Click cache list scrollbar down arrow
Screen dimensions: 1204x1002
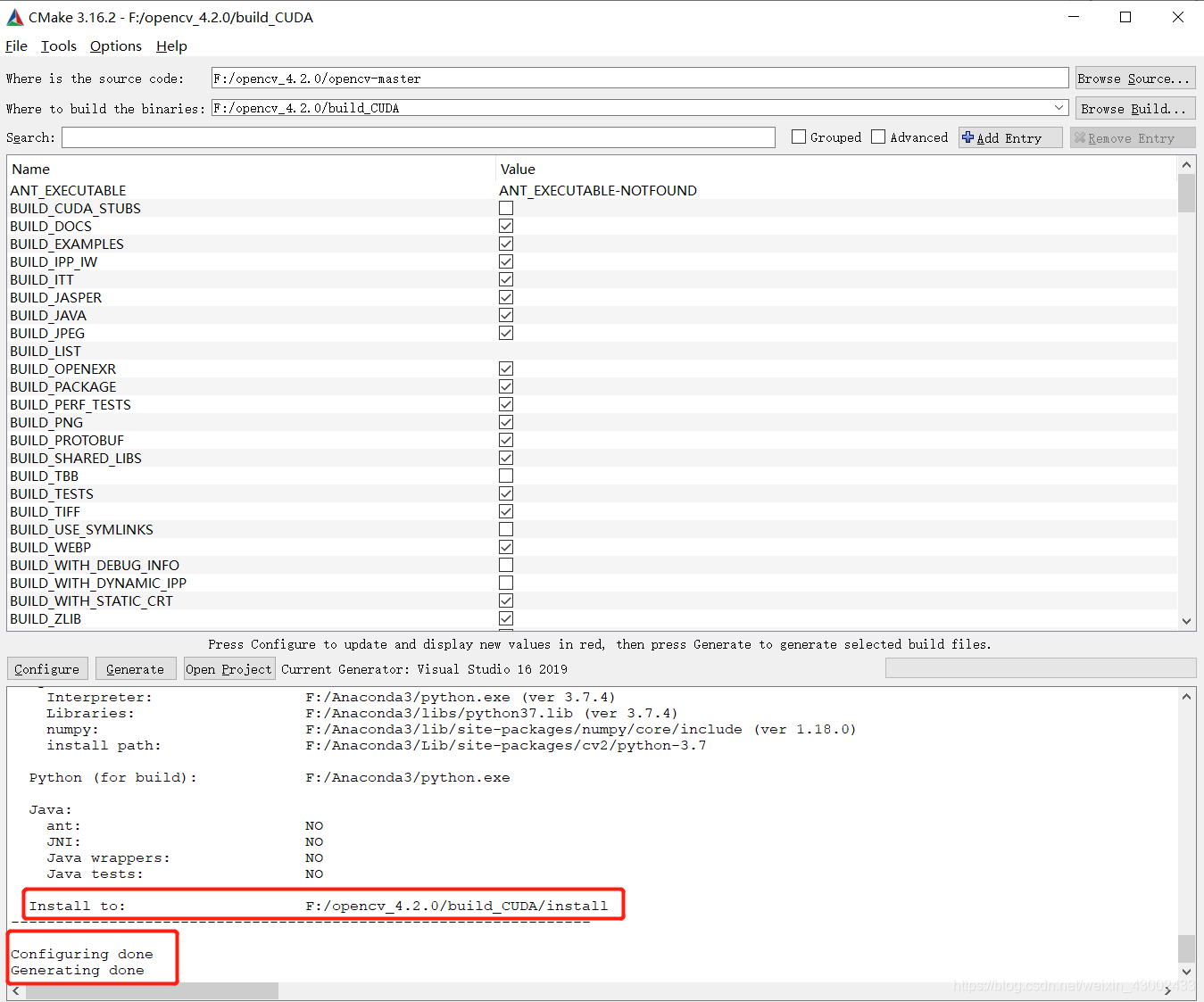coord(1186,621)
